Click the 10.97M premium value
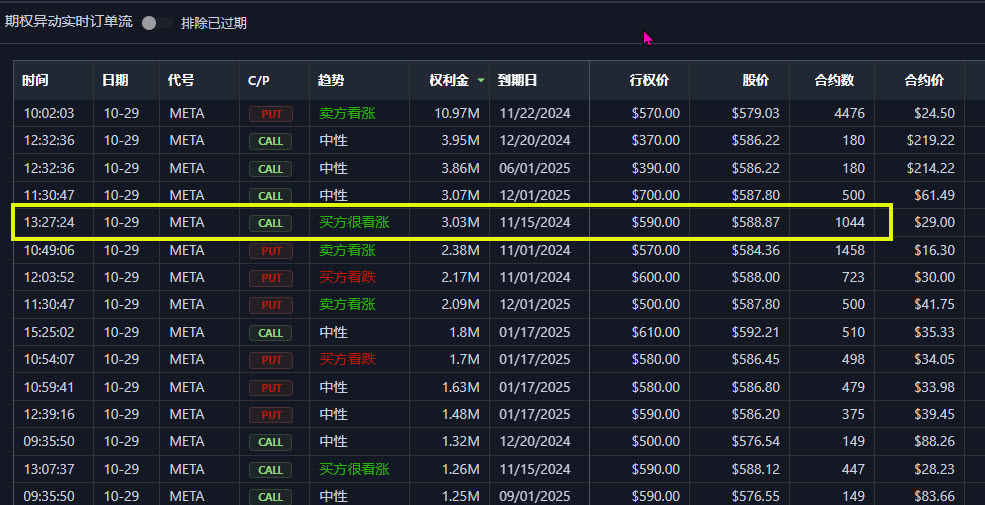The image size is (985, 505). [x=457, y=114]
